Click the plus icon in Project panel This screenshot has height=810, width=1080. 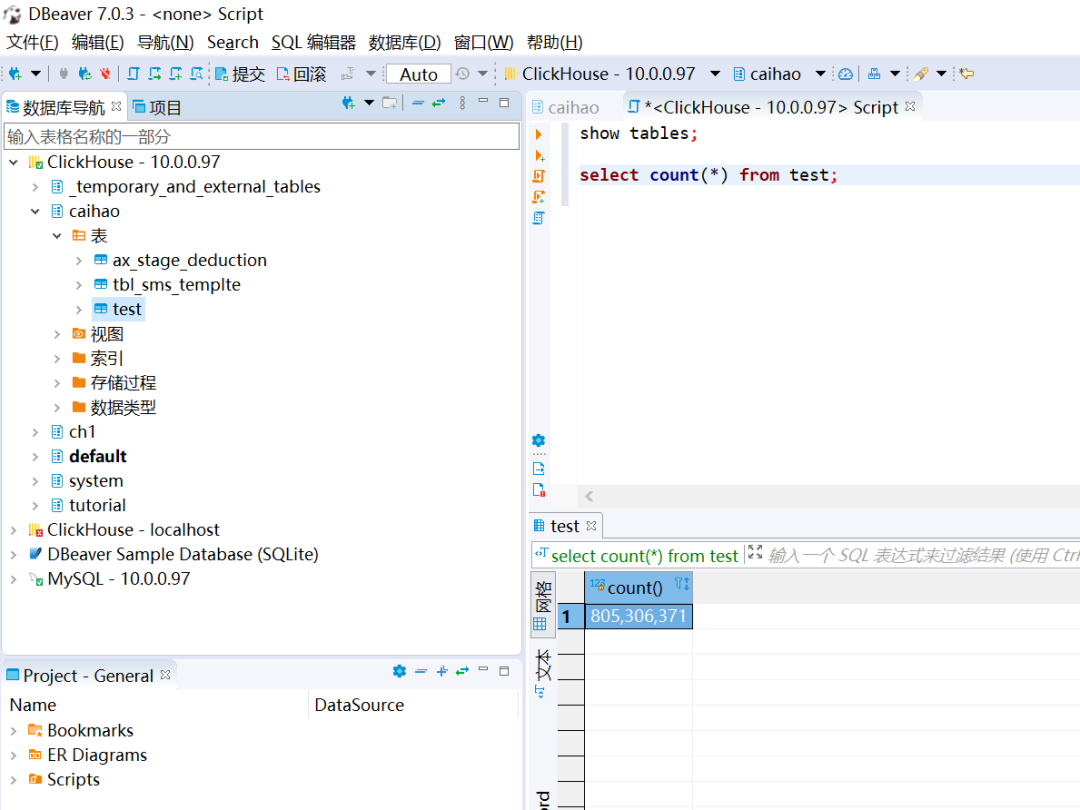coord(442,671)
